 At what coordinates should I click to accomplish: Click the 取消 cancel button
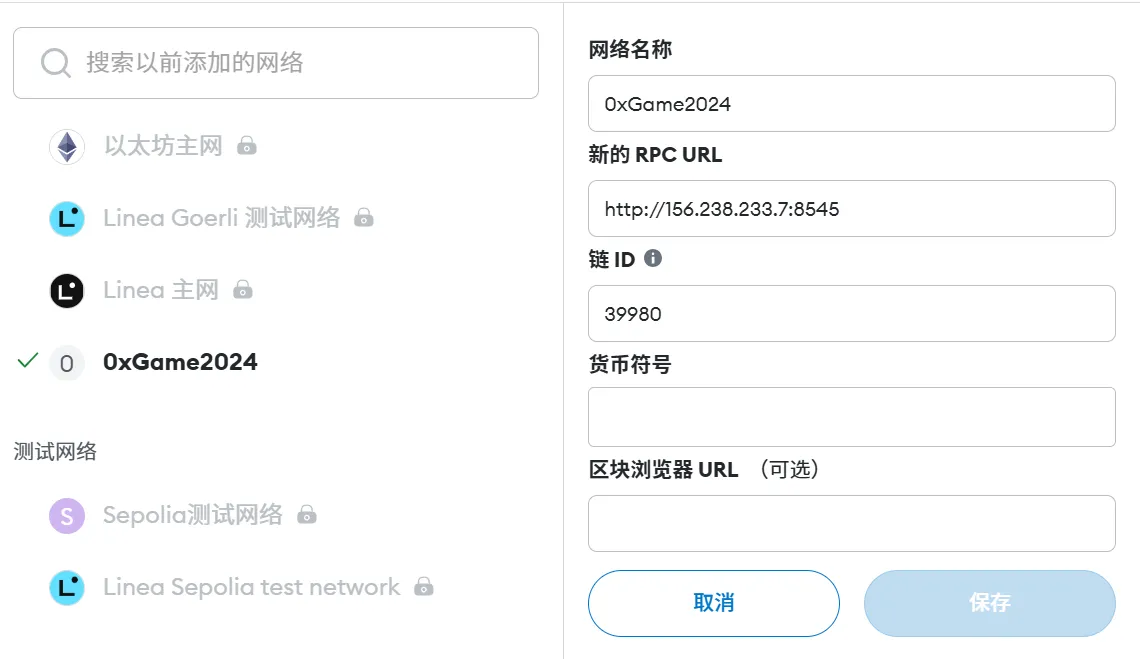coord(714,603)
